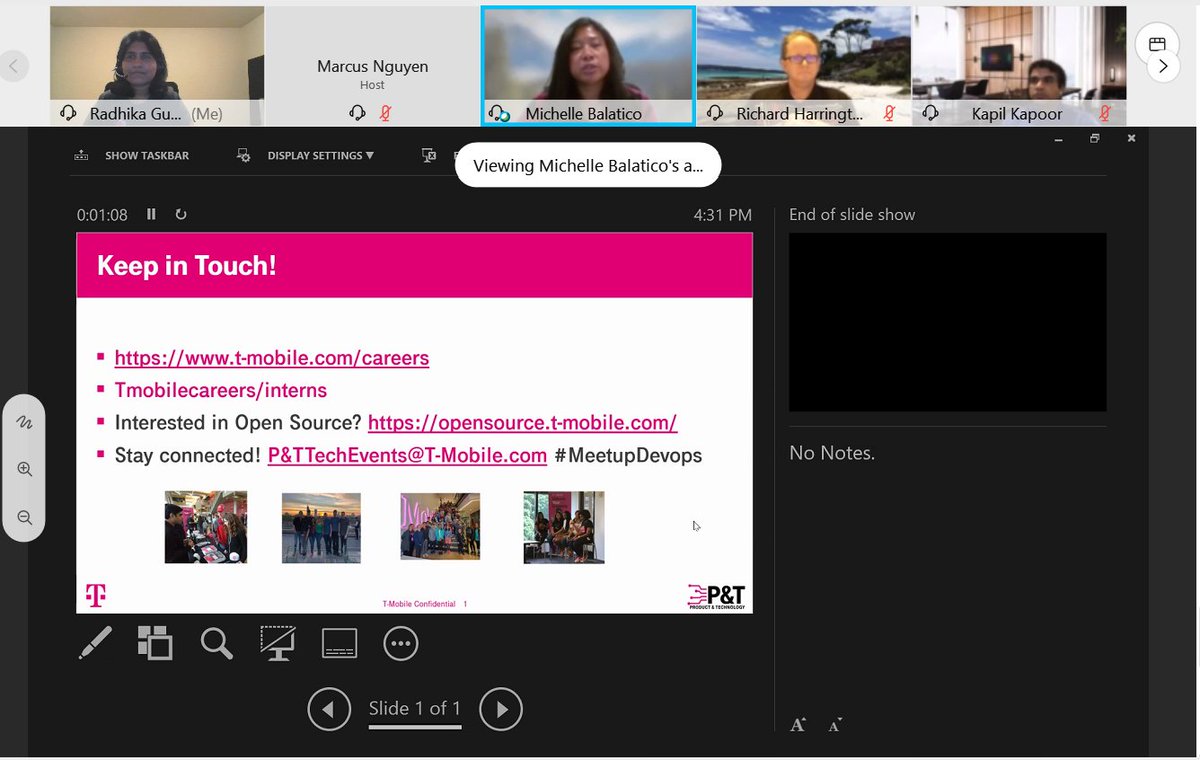Restore down the presenter view window
Image resolution: width=1200 pixels, height=760 pixels.
(x=1095, y=139)
